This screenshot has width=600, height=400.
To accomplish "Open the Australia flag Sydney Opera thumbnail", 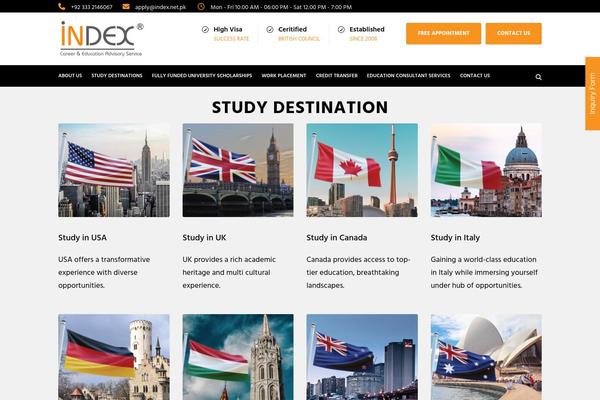I will [x=486, y=357].
